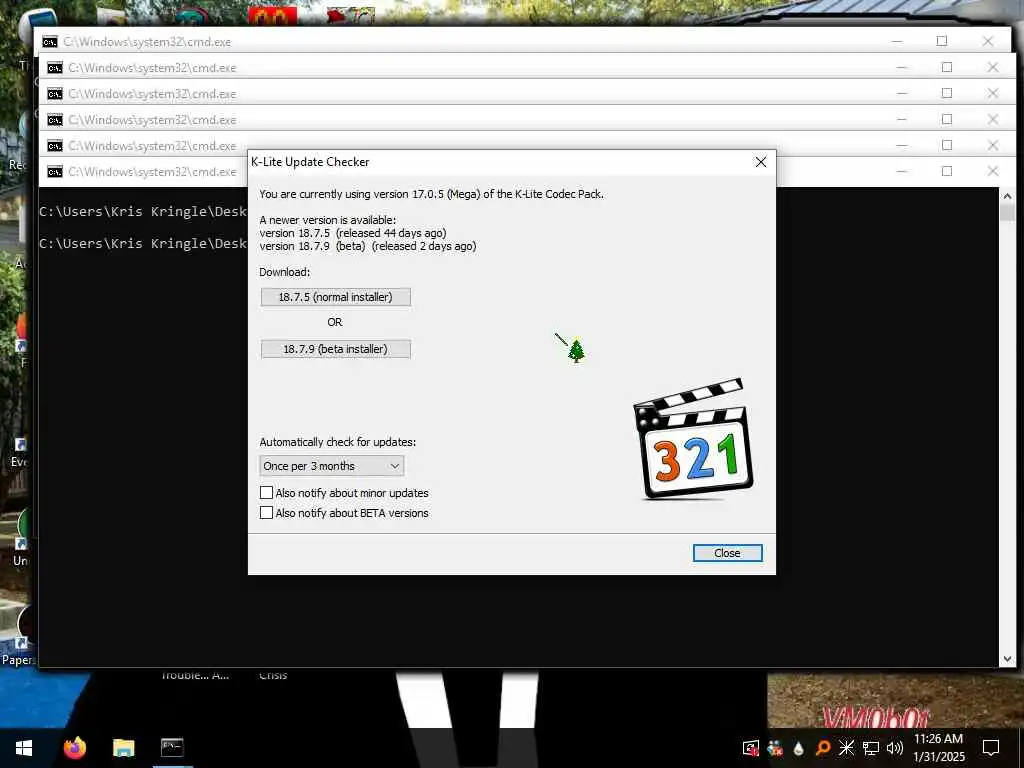The height and width of the screenshot is (768, 1024).
Task: Open the 'Once per 3 months' update frequency dropdown
Action: tap(332, 466)
